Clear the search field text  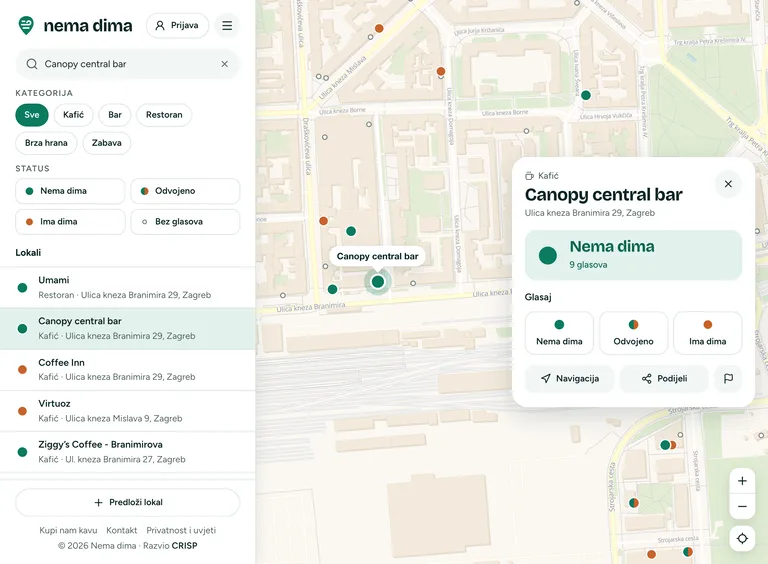pyautogui.click(x=224, y=64)
